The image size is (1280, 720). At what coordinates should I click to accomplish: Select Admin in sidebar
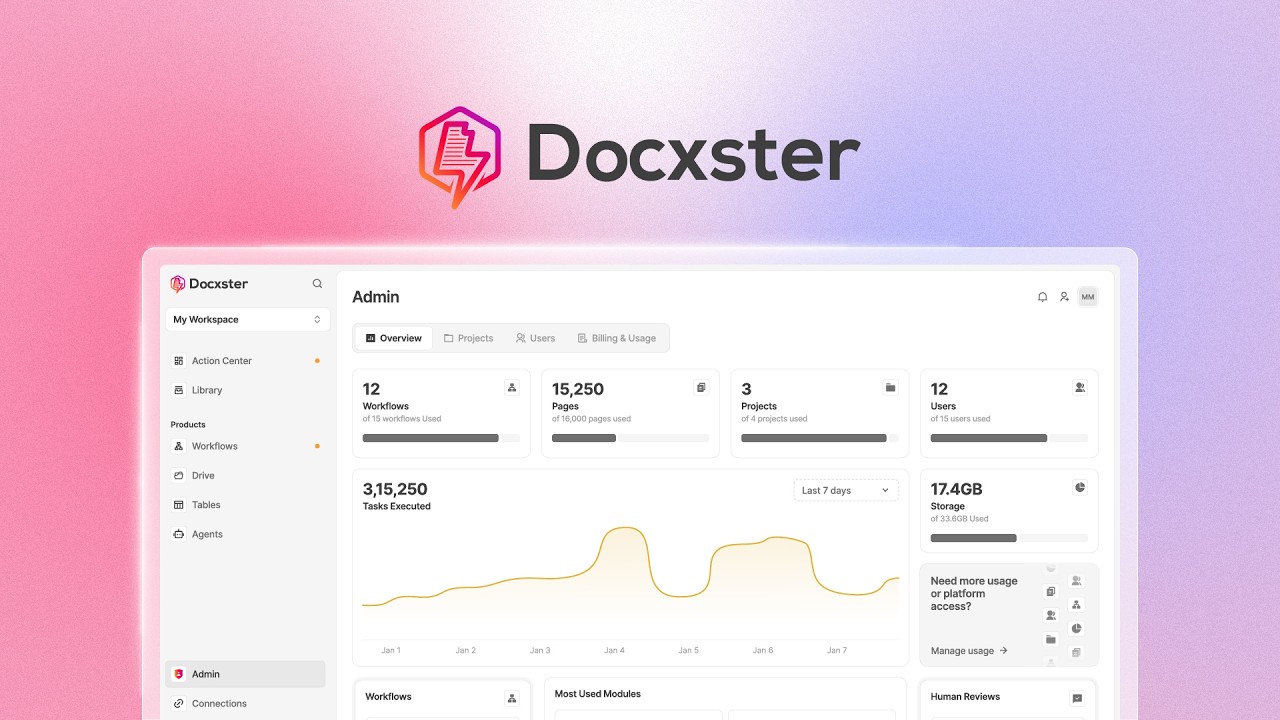click(245, 674)
